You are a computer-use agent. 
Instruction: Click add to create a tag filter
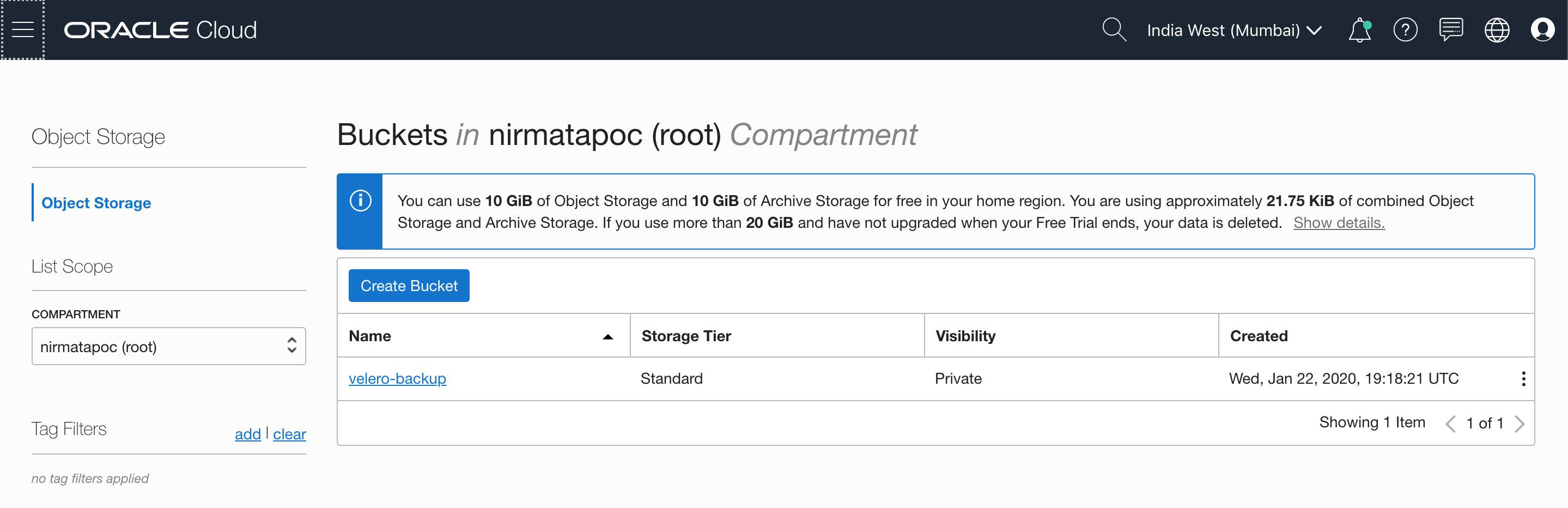point(247,434)
